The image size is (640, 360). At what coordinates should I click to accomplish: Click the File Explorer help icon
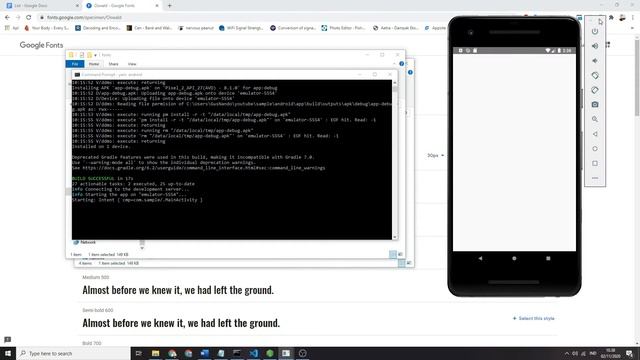click(402, 64)
